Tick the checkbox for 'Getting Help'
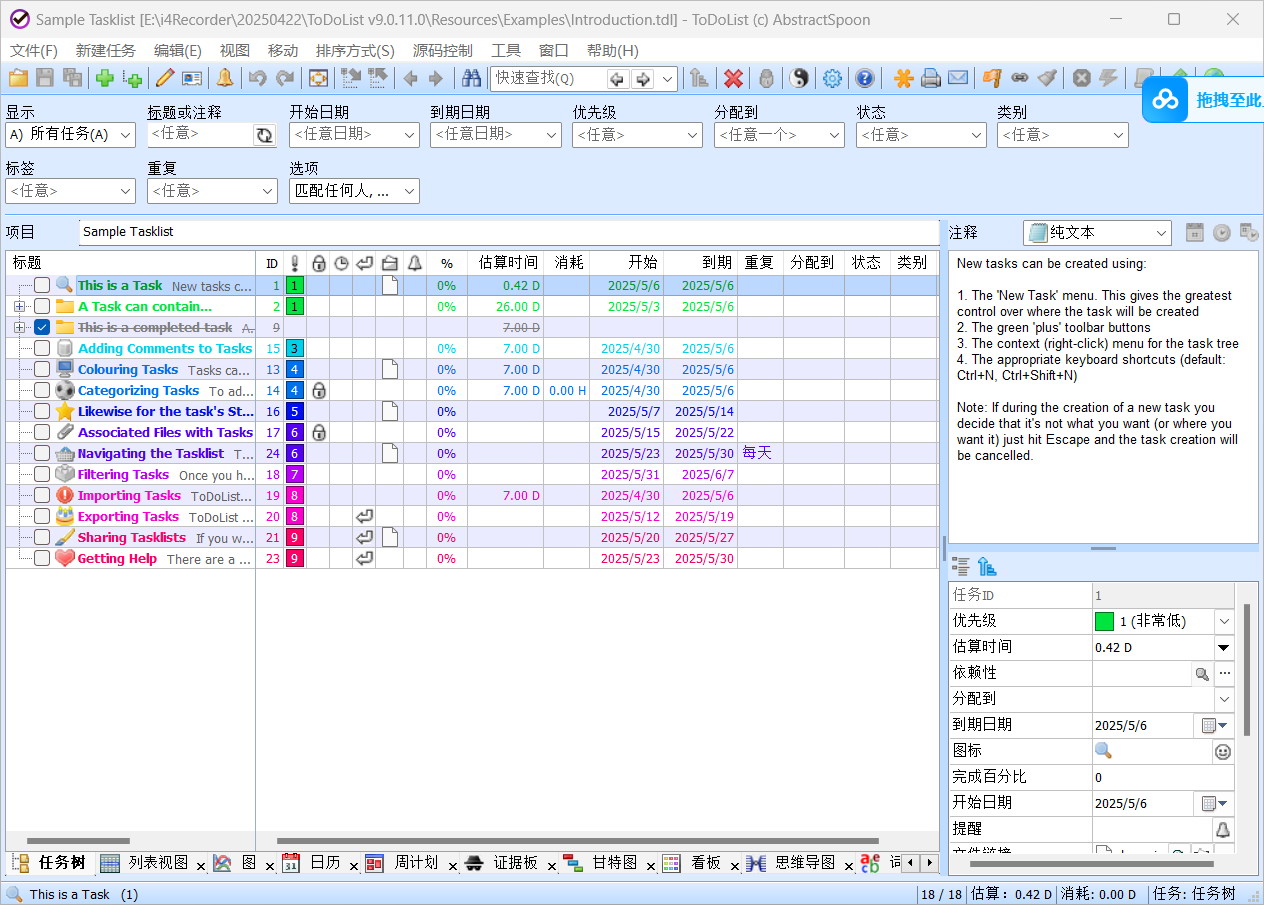This screenshot has height=905, width=1264. pyautogui.click(x=42, y=559)
